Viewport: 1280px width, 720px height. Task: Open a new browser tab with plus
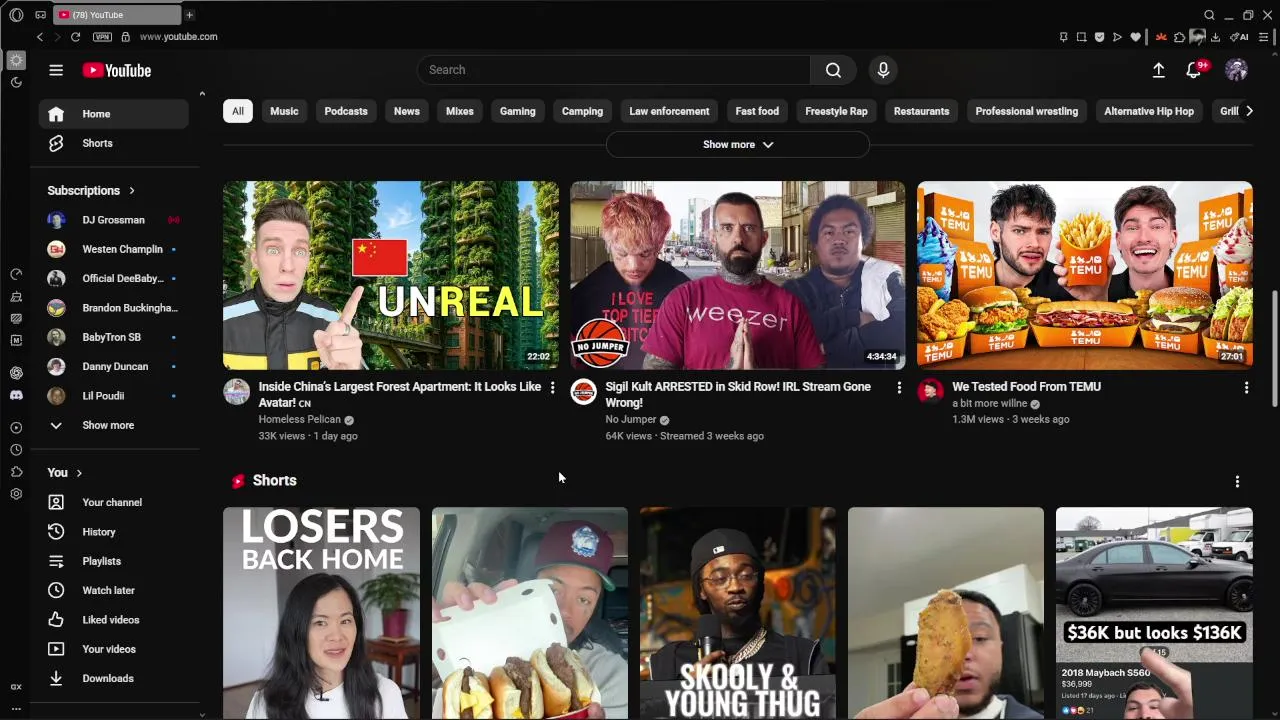(189, 15)
